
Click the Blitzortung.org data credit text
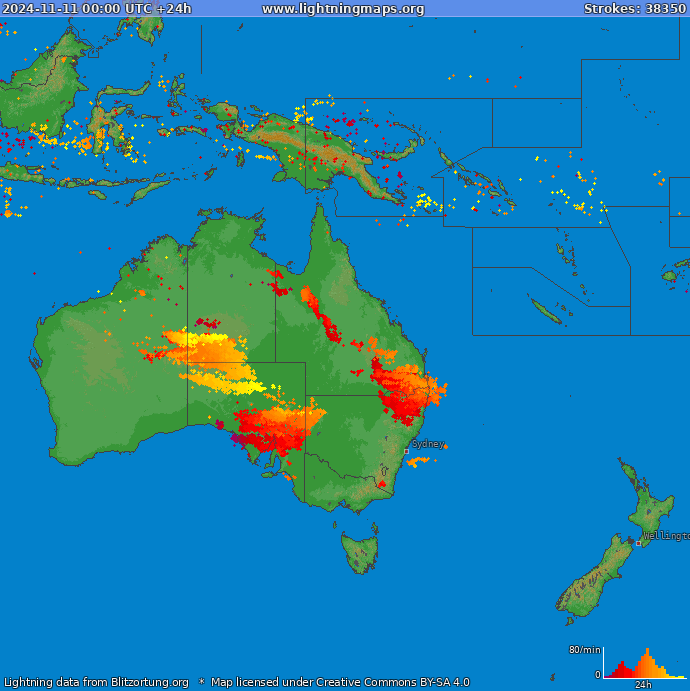click(96, 682)
